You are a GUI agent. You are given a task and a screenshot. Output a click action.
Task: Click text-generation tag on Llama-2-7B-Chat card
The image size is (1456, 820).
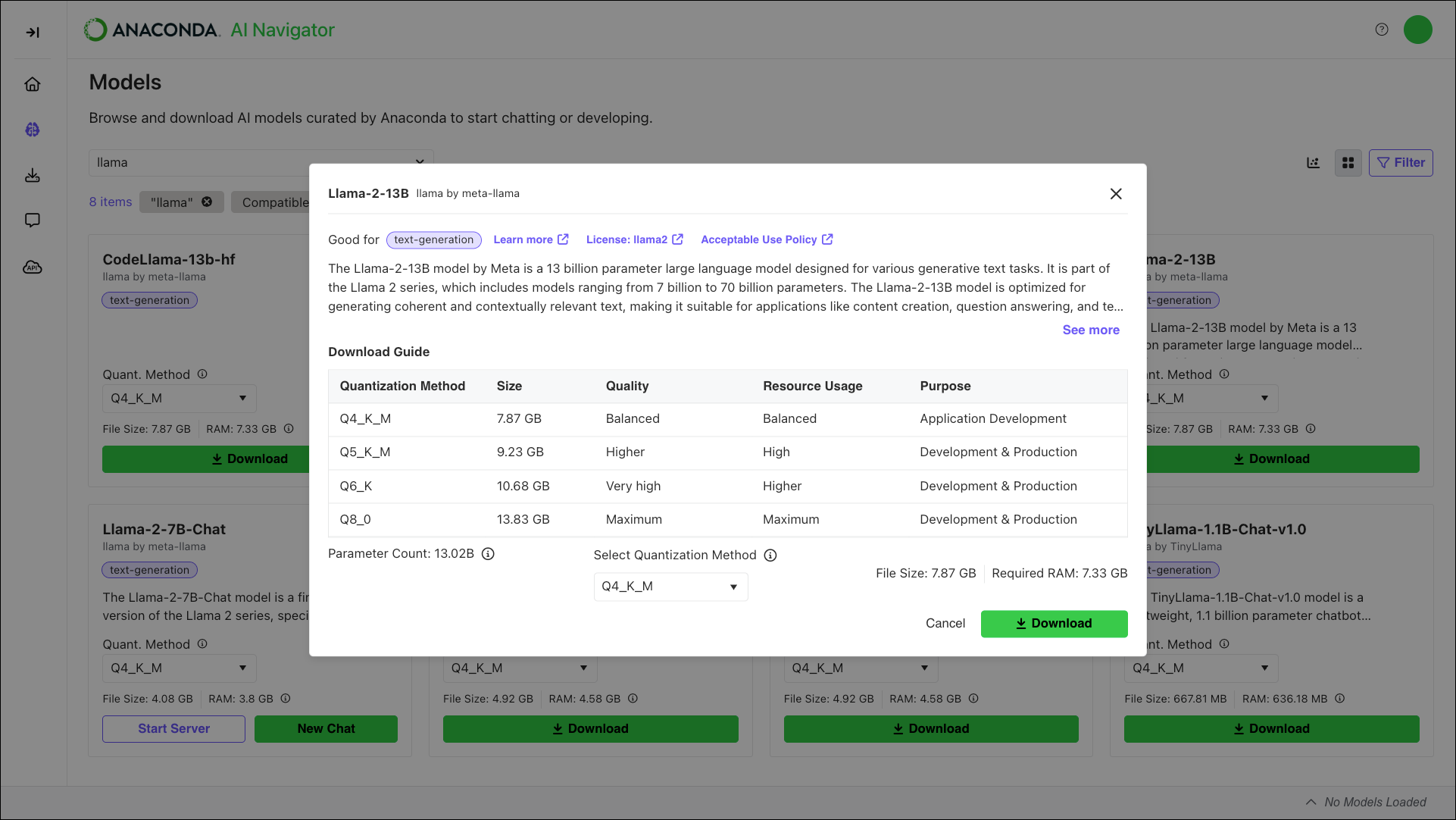click(149, 570)
